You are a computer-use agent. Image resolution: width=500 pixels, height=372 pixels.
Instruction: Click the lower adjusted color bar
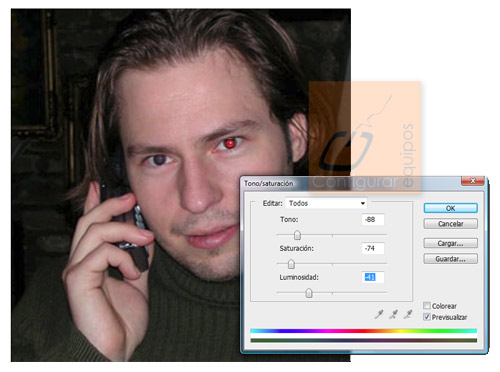tap(364, 340)
